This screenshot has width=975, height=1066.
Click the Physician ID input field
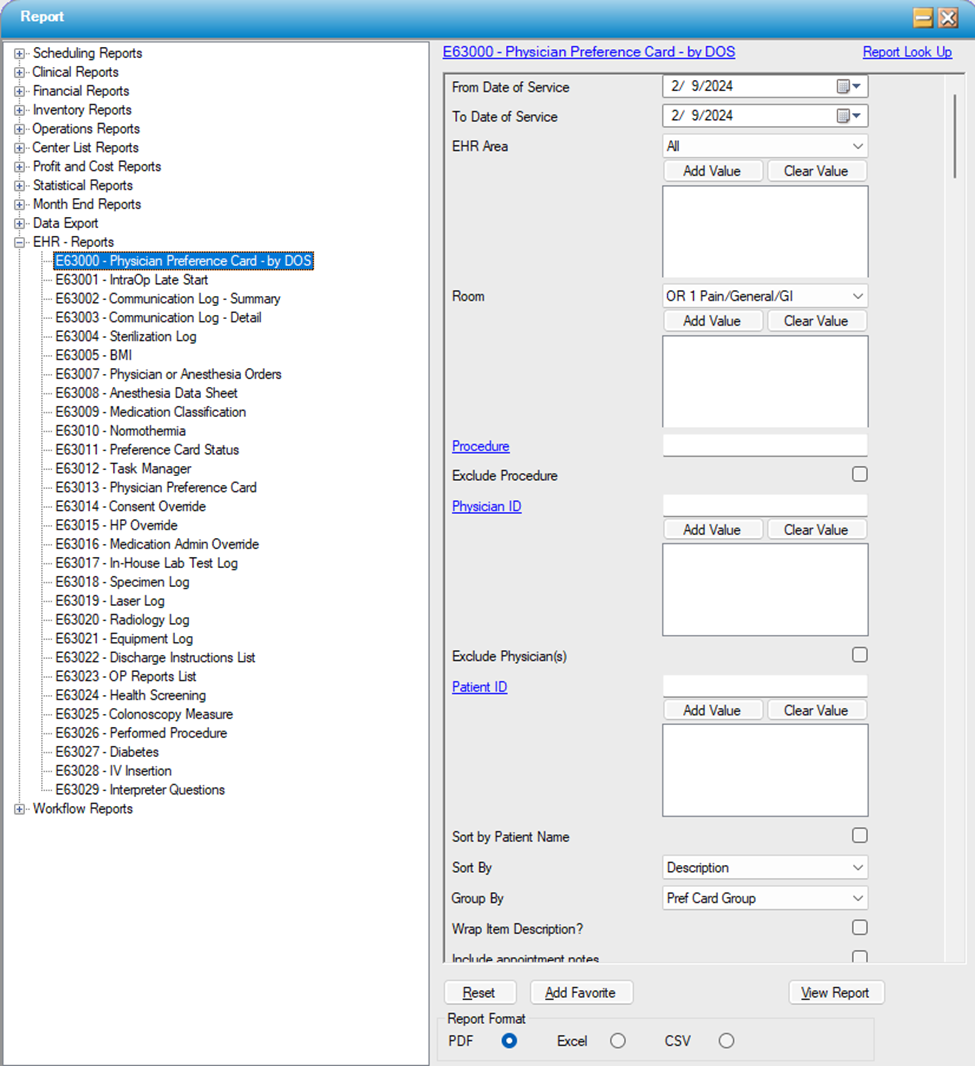click(764, 506)
